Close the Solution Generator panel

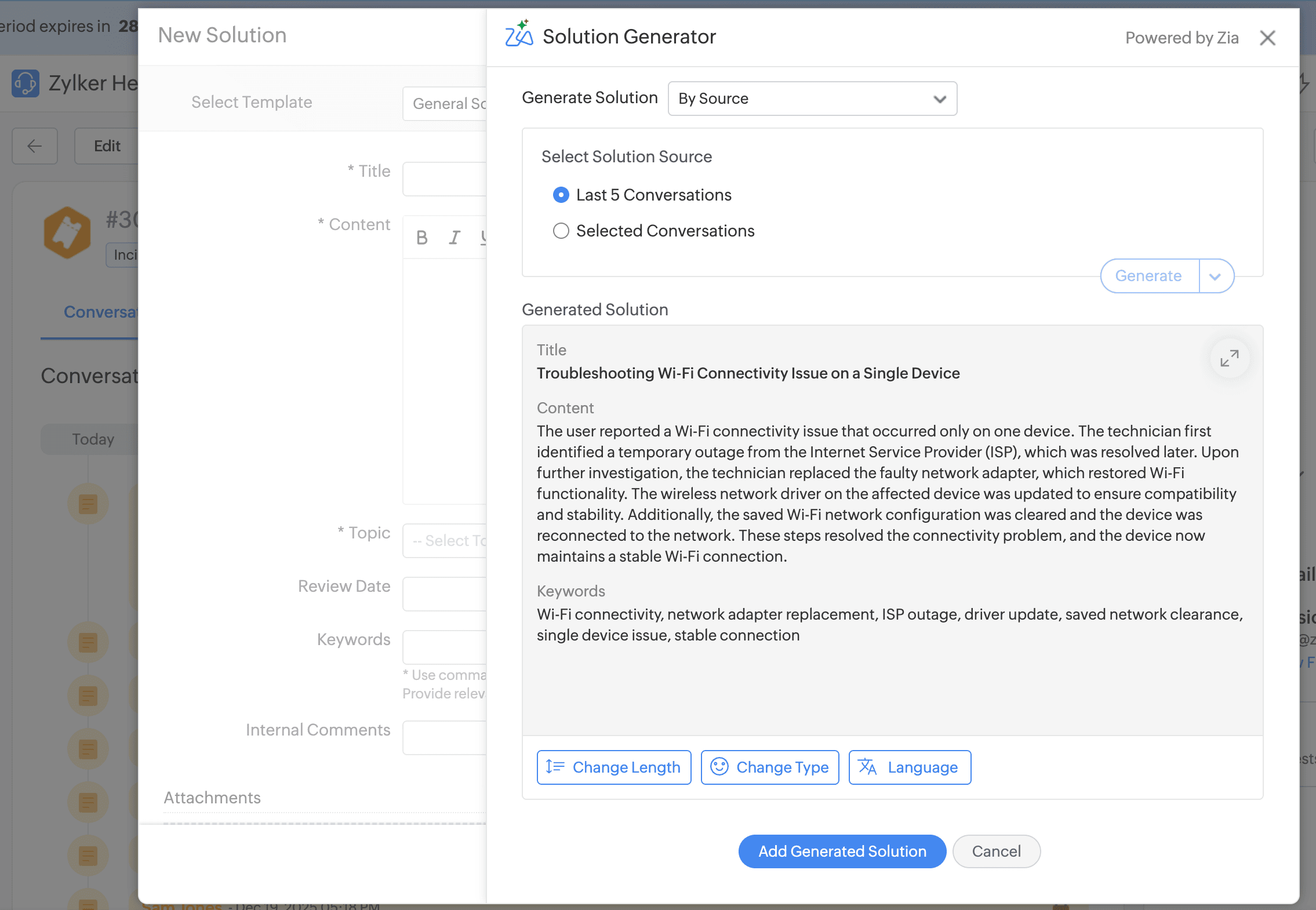tap(1267, 38)
